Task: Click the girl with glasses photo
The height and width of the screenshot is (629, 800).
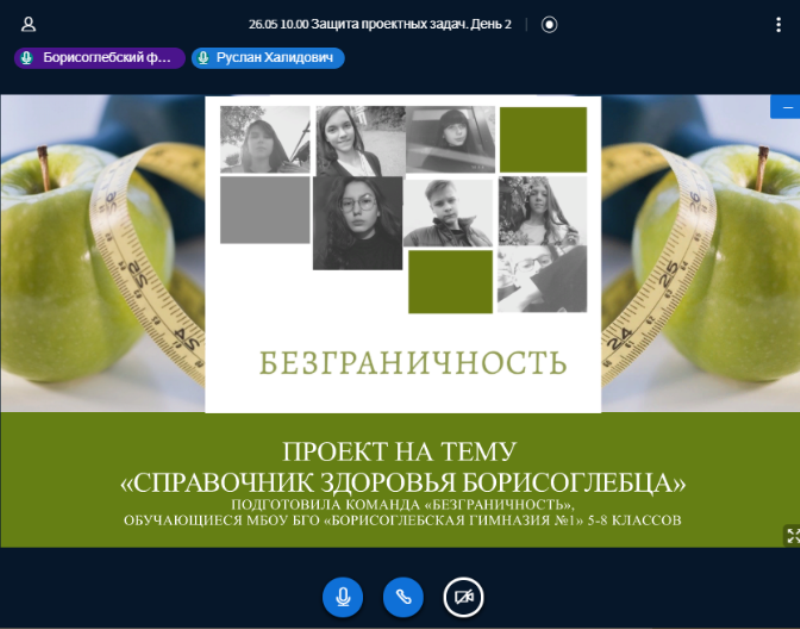Action: 357,223
